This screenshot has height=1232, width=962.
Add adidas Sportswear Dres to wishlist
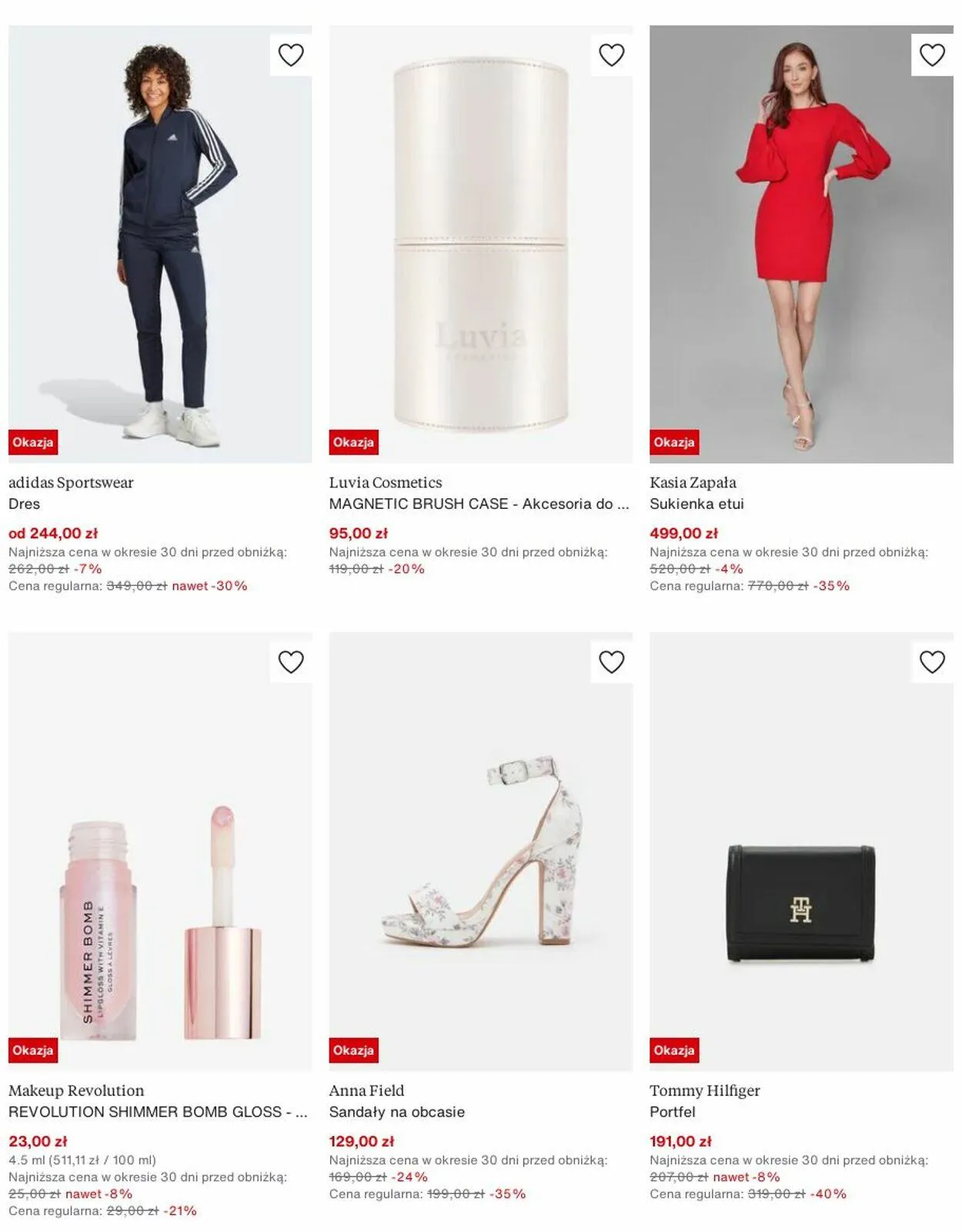point(291,55)
